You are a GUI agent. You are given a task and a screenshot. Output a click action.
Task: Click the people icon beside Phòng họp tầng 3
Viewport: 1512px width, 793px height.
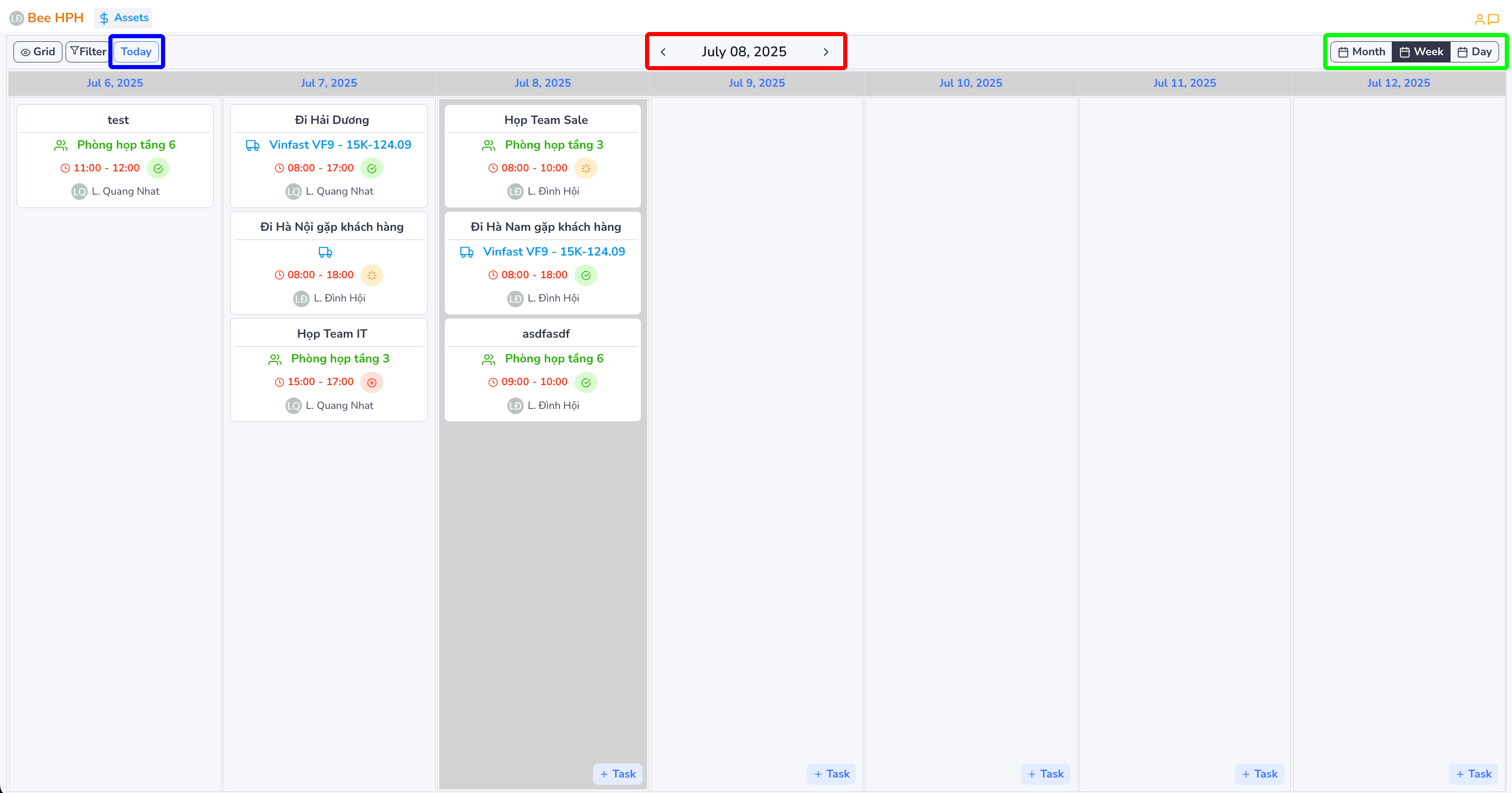click(x=488, y=145)
